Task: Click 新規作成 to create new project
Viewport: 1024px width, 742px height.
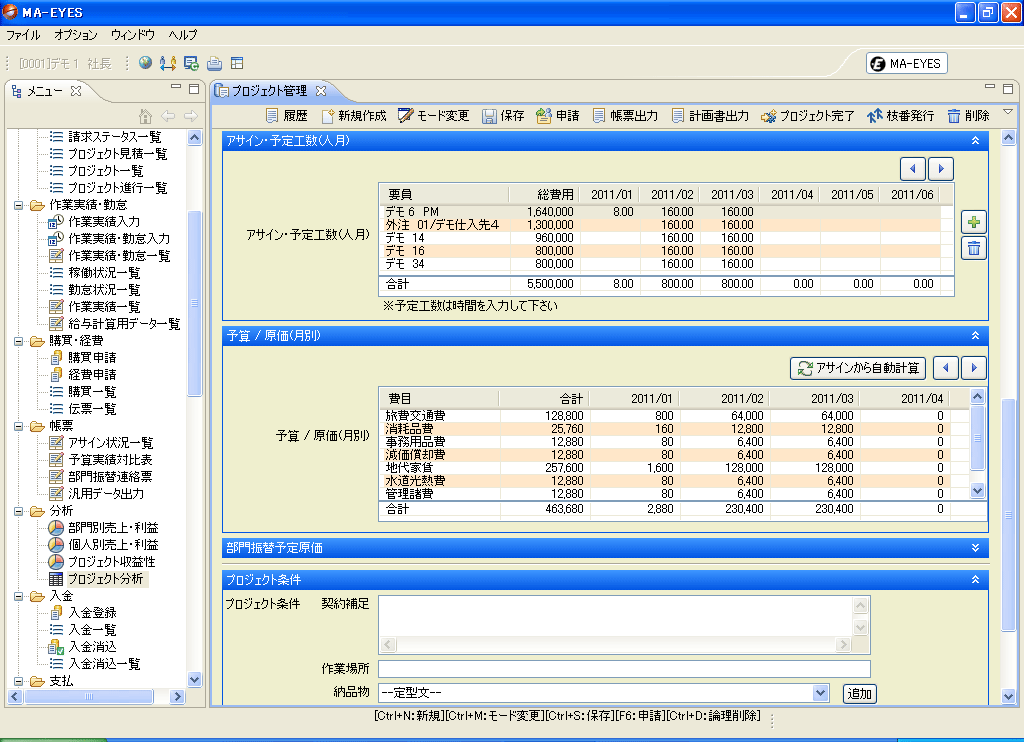Action: tap(353, 116)
